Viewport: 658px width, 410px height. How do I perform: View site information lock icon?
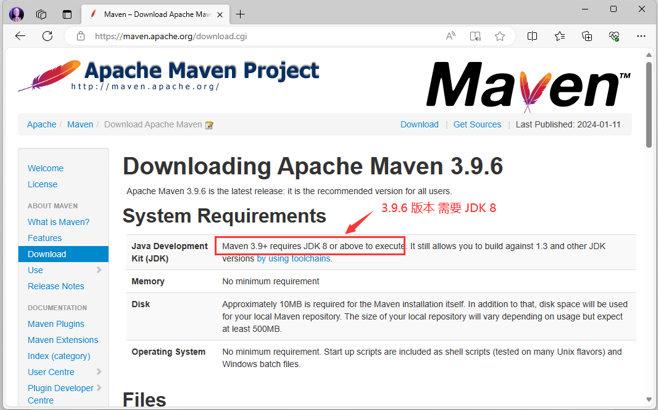click(x=81, y=37)
